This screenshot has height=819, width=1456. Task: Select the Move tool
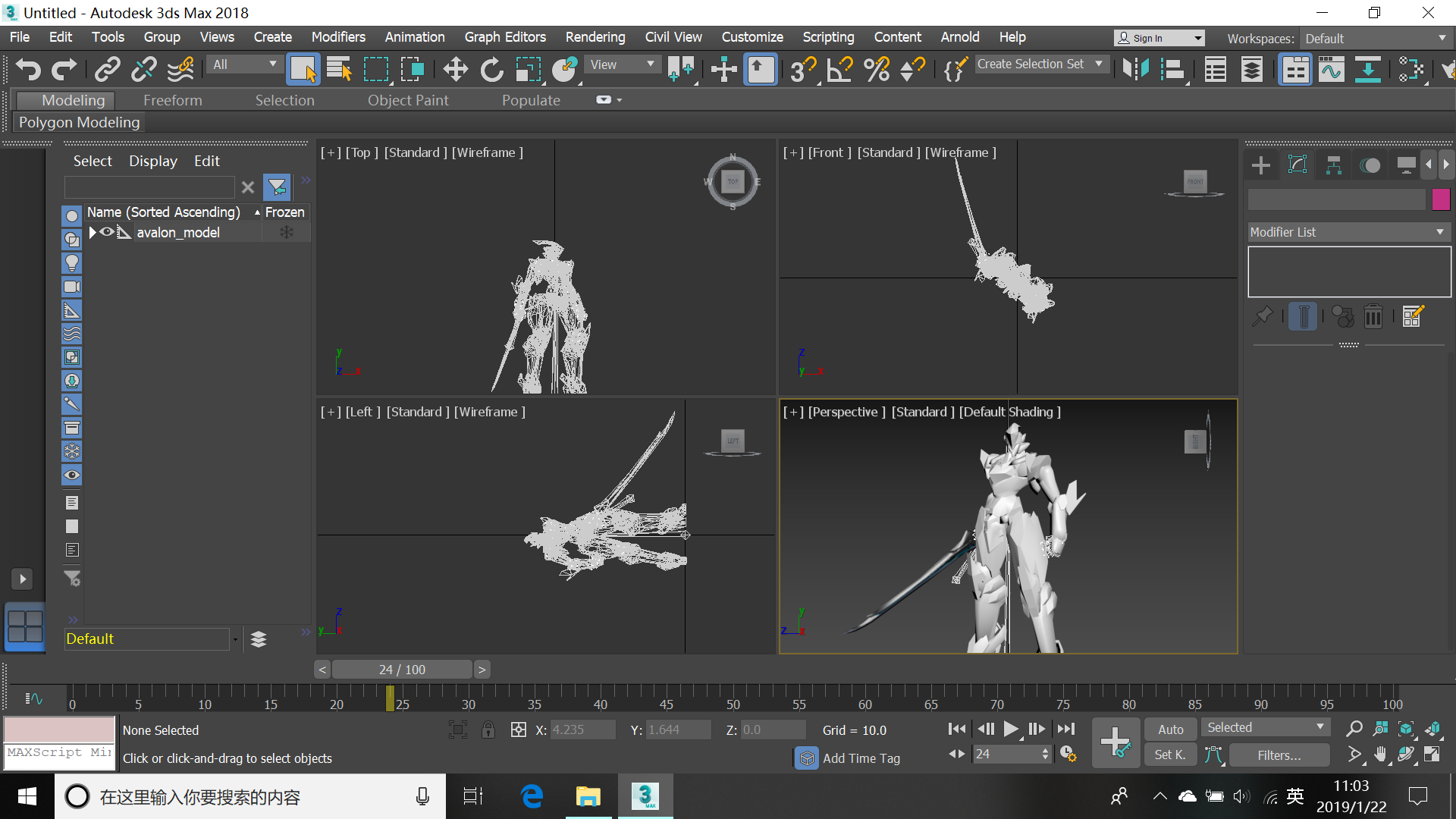(x=455, y=69)
